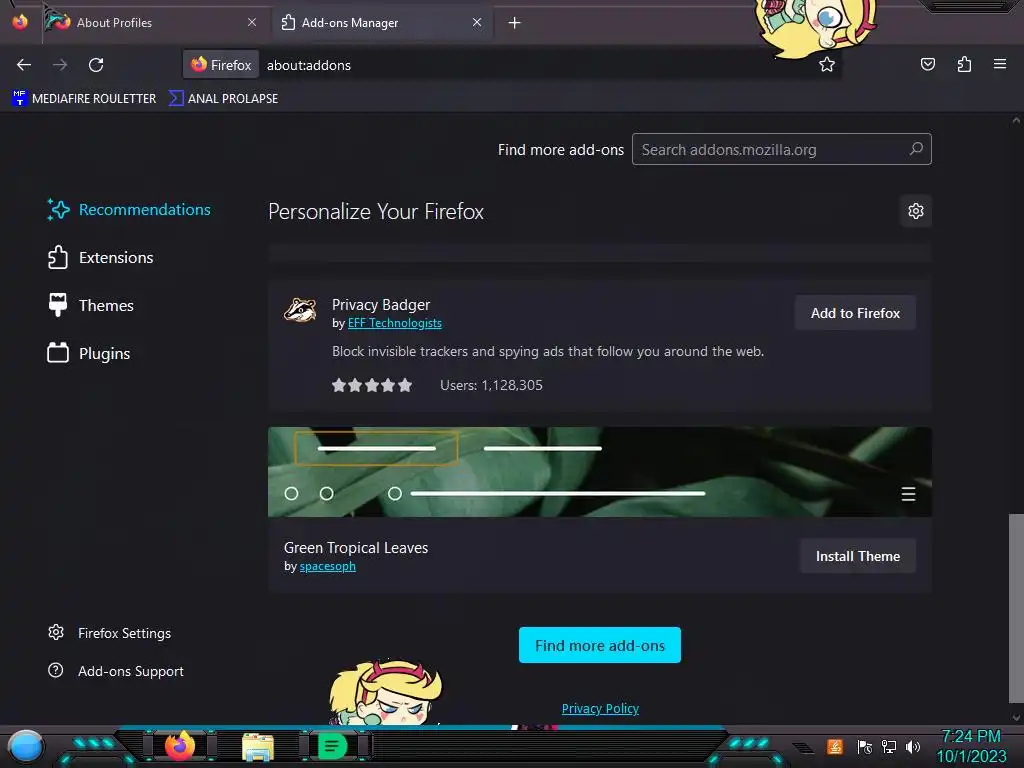
Task: Open the Themes category
Action: 91,306
